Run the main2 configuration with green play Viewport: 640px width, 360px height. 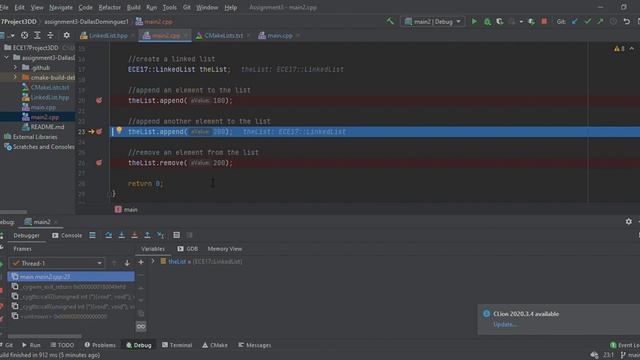pos(474,21)
